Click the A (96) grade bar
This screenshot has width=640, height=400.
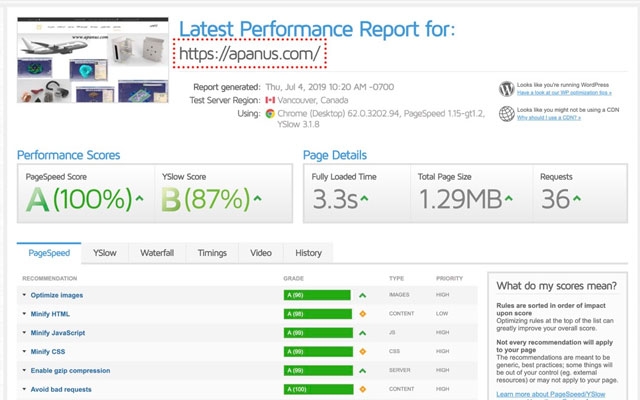317,295
